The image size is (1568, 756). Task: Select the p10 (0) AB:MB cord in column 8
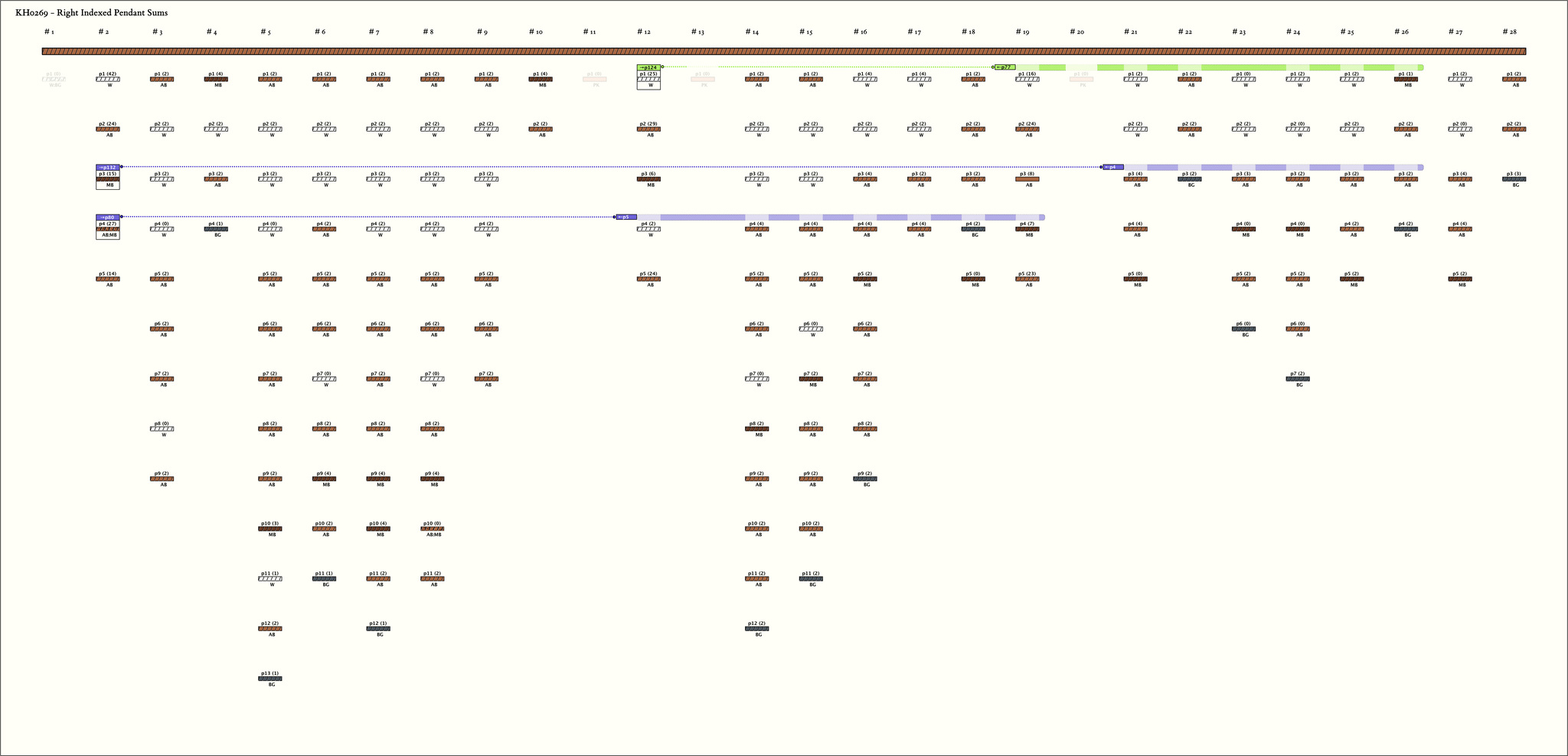click(x=432, y=529)
